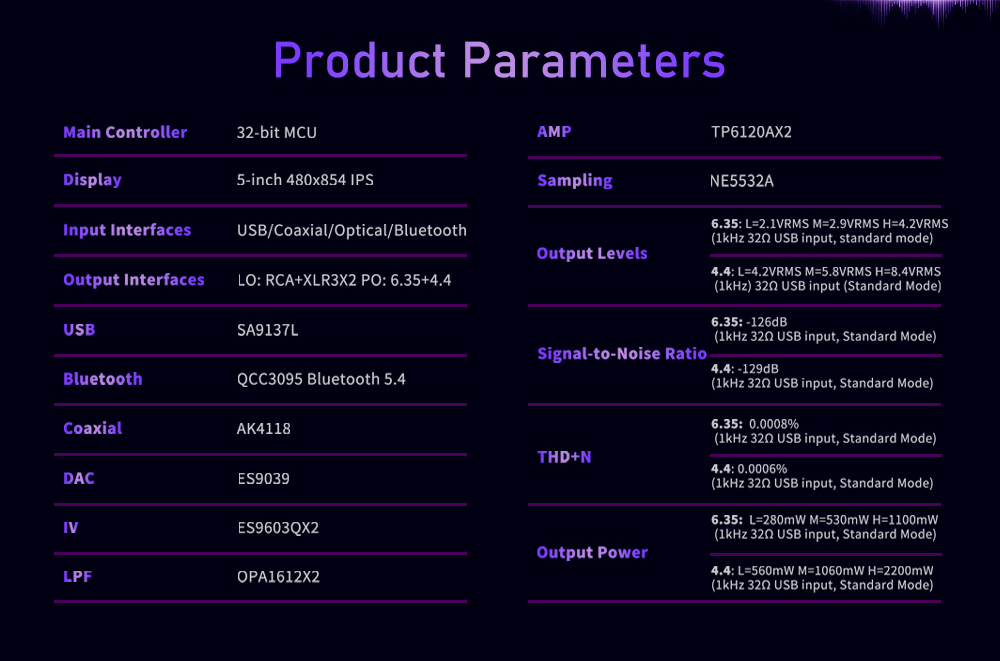Viewport: 1000px width, 661px height.
Task: Click the 32-bit MCU value
Action: pyautogui.click(x=277, y=132)
